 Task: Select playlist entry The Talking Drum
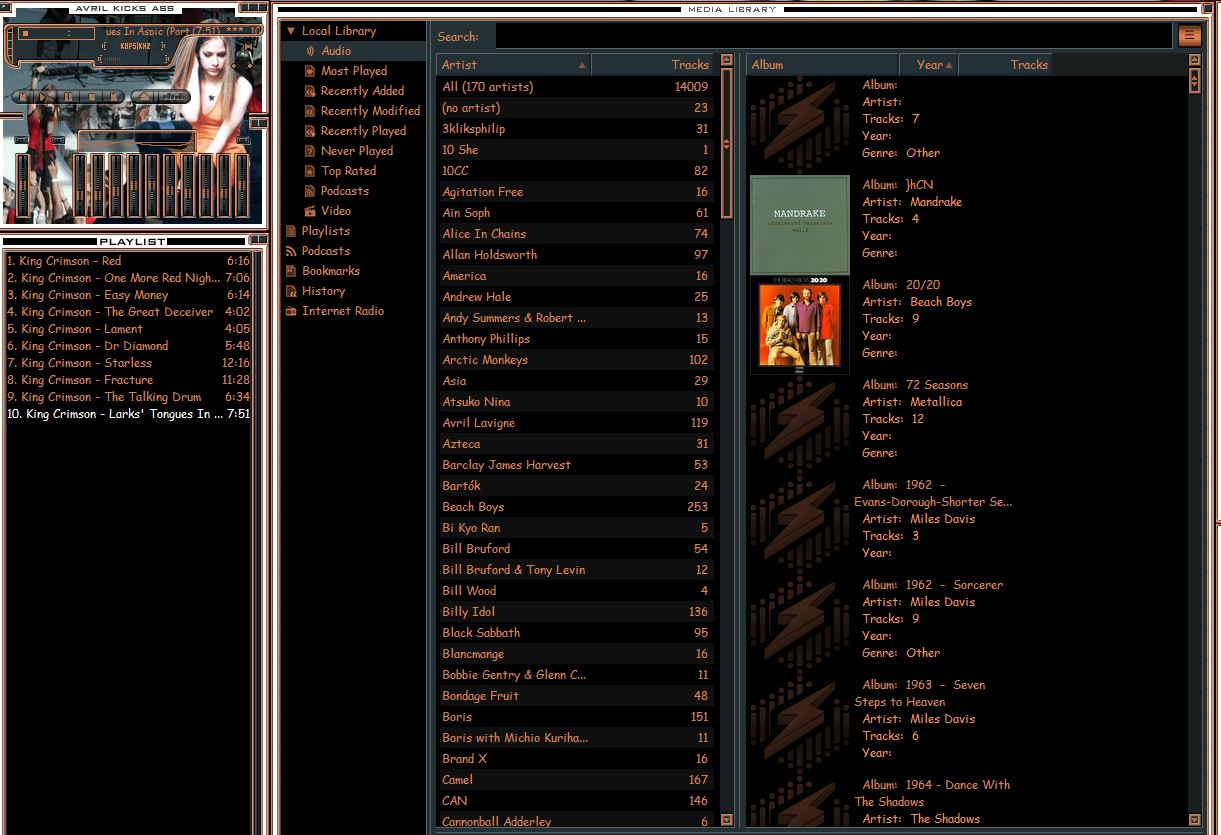coord(128,397)
